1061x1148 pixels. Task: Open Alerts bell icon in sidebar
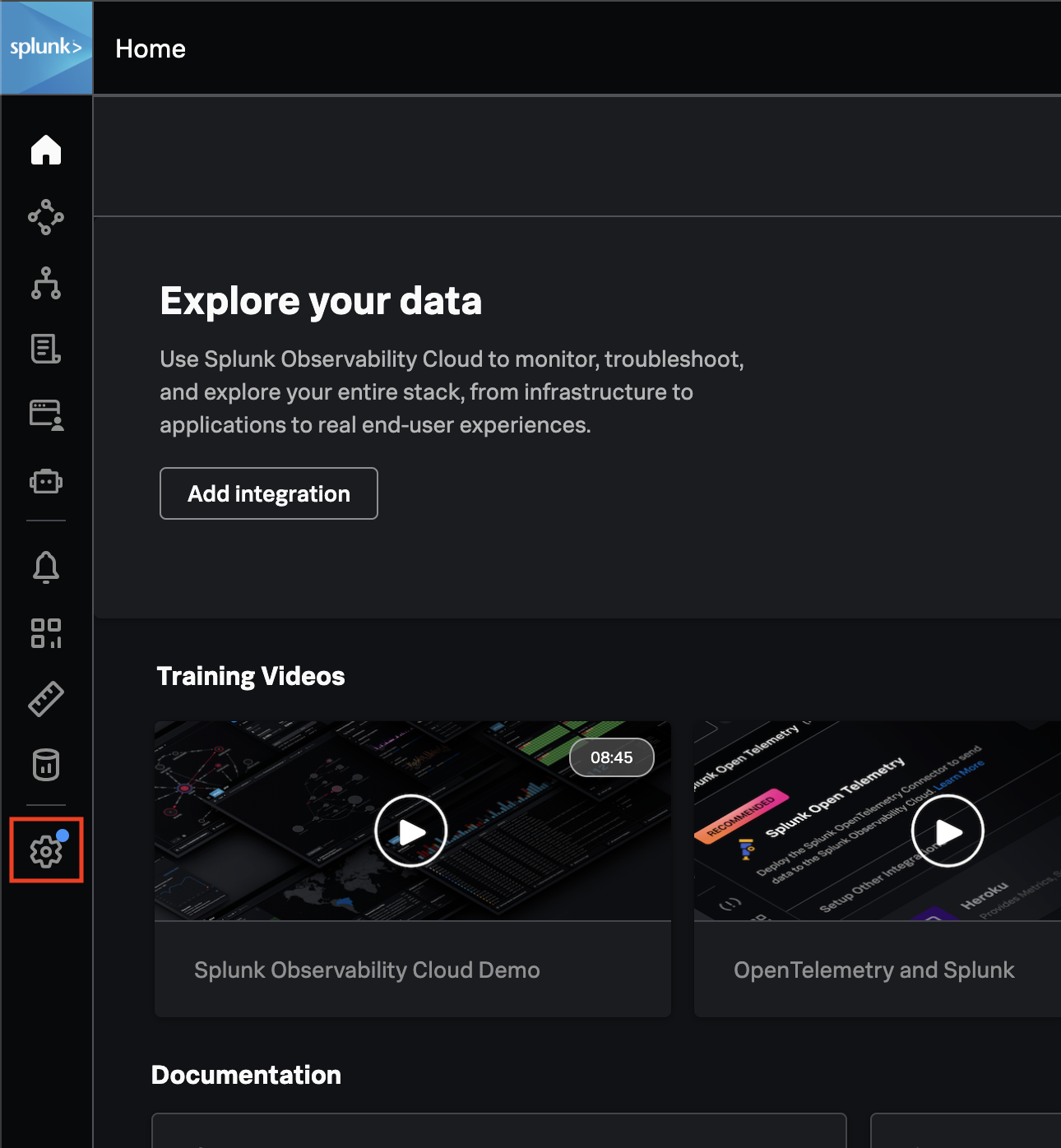coord(46,567)
